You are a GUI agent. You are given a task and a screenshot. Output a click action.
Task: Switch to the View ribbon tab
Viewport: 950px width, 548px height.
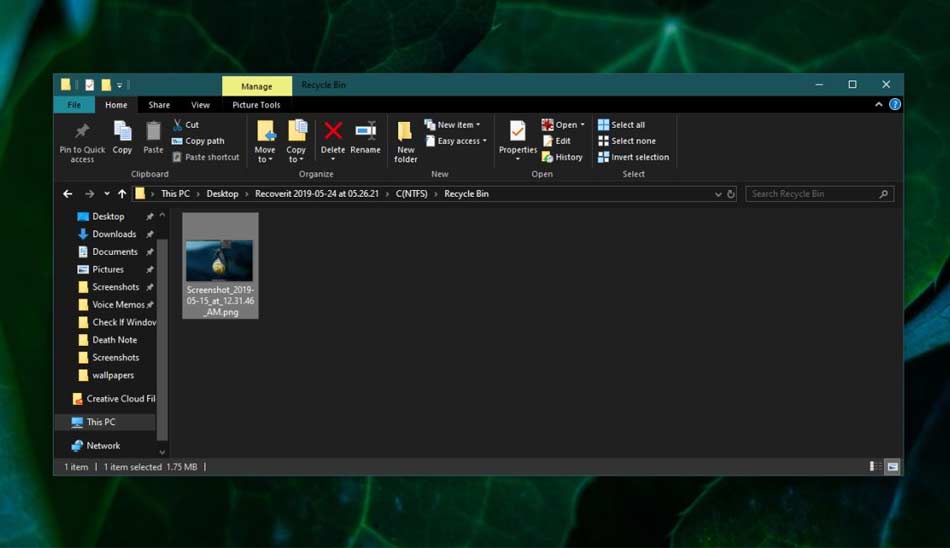(x=201, y=105)
